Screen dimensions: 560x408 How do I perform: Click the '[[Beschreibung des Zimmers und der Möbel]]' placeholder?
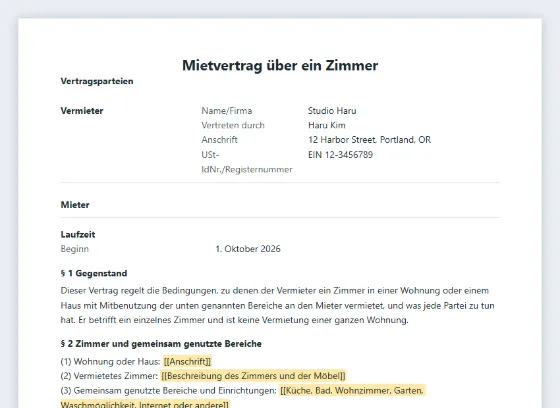tap(253, 376)
